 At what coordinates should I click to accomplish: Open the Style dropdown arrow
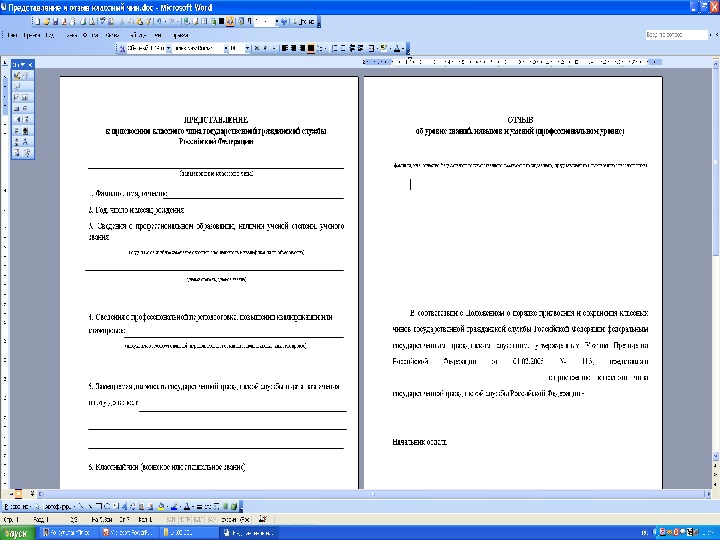[169, 48]
